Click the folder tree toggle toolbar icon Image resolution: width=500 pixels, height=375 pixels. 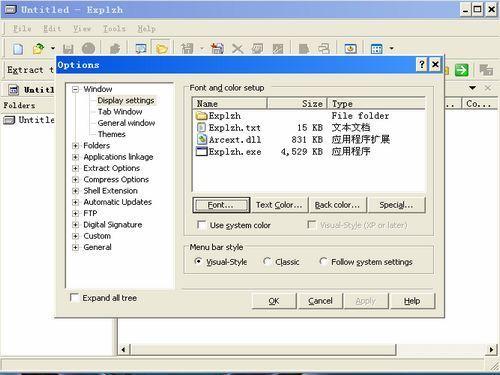point(161,49)
